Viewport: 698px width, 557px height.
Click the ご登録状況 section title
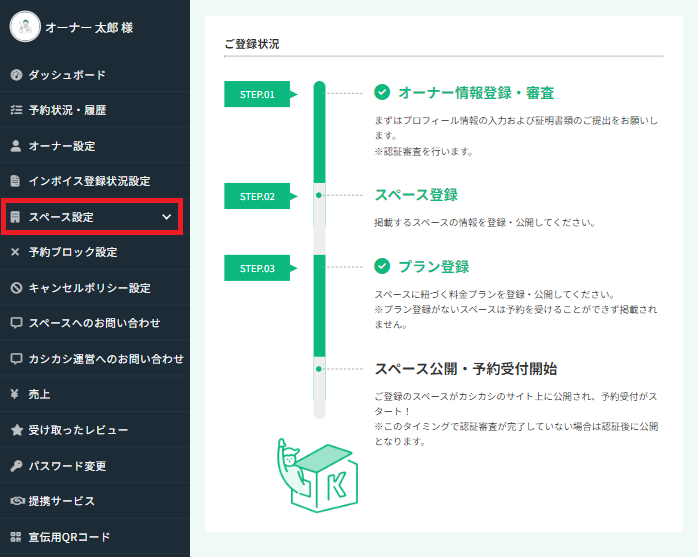252,44
